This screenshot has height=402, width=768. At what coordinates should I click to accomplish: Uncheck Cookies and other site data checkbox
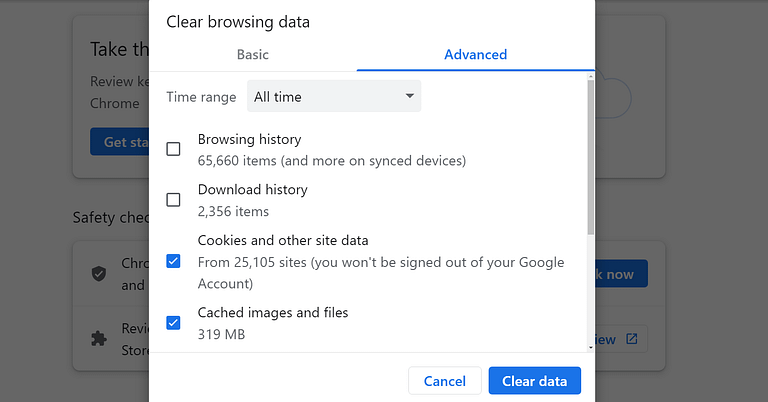tap(173, 261)
